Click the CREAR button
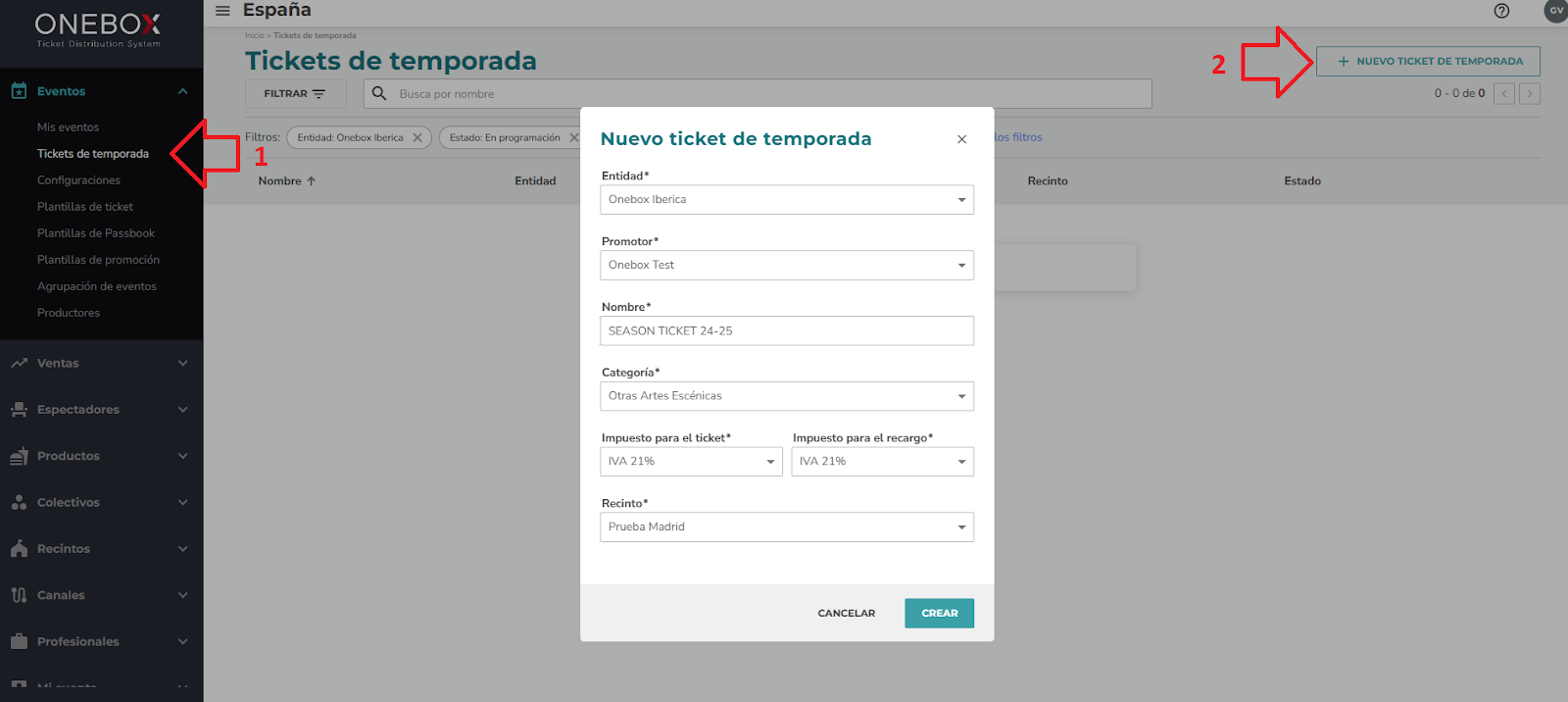Screen dimensions: 1568x702 pyautogui.click(x=939, y=614)
